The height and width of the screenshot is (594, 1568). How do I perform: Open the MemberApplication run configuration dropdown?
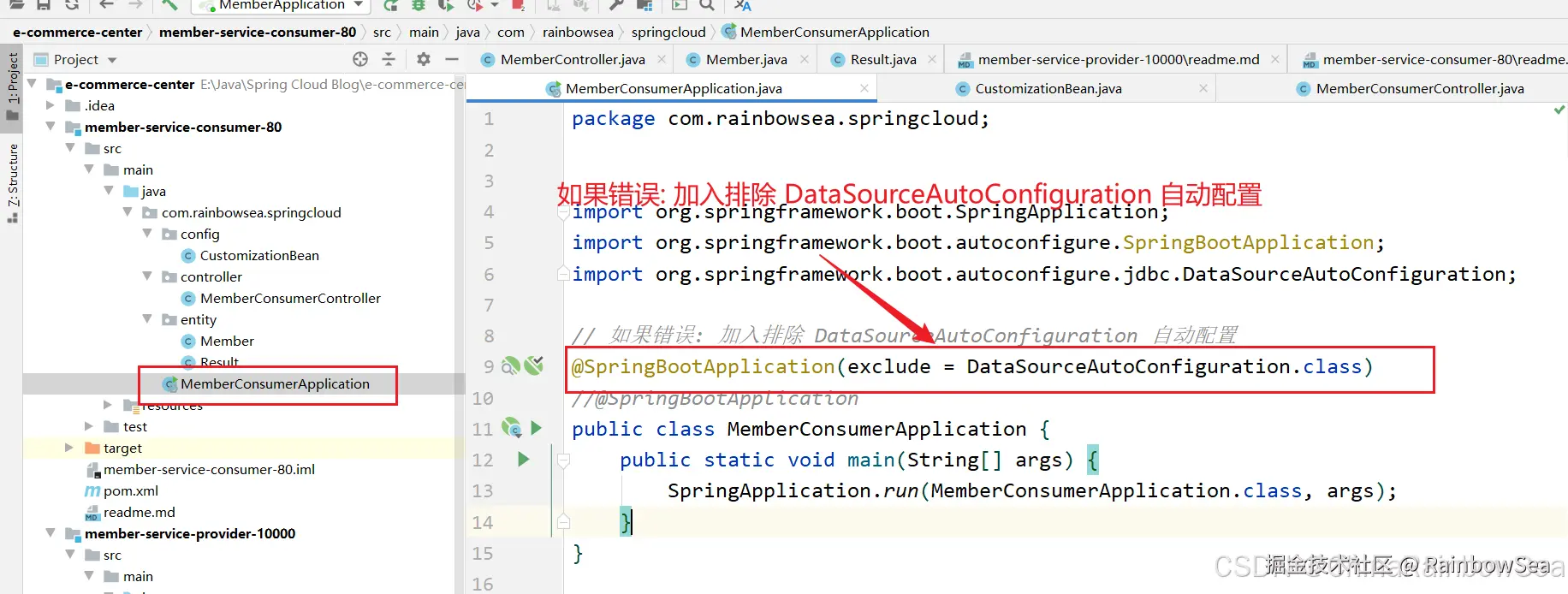(x=282, y=6)
